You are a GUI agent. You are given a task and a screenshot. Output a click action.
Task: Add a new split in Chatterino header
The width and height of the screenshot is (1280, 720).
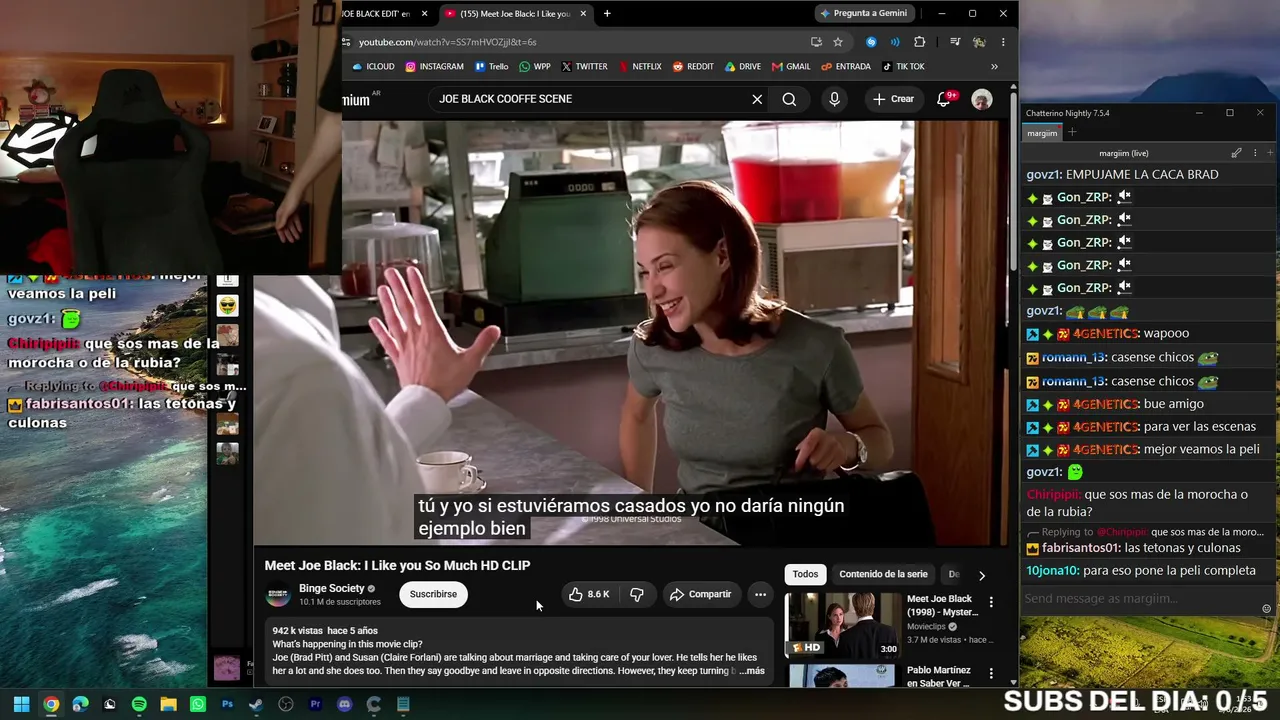[1271, 153]
